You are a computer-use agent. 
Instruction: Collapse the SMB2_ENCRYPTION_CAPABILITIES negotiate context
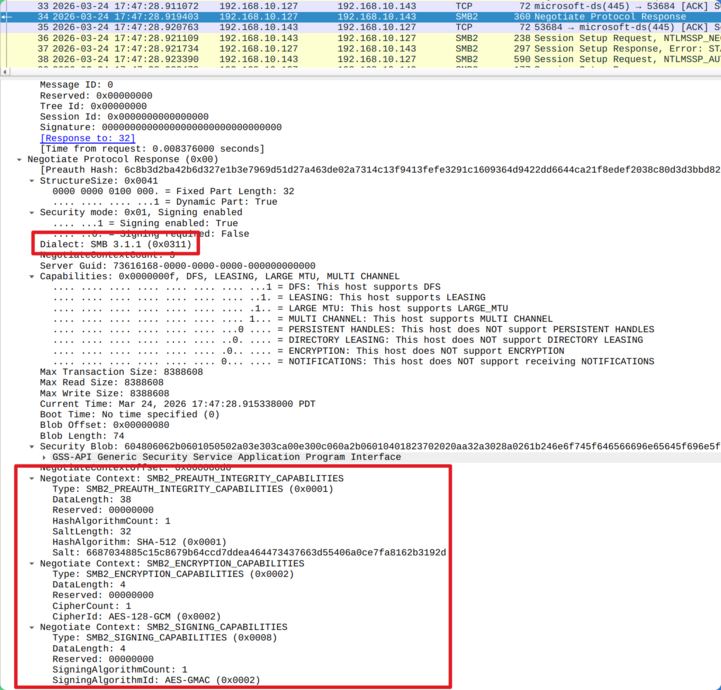click(33, 564)
